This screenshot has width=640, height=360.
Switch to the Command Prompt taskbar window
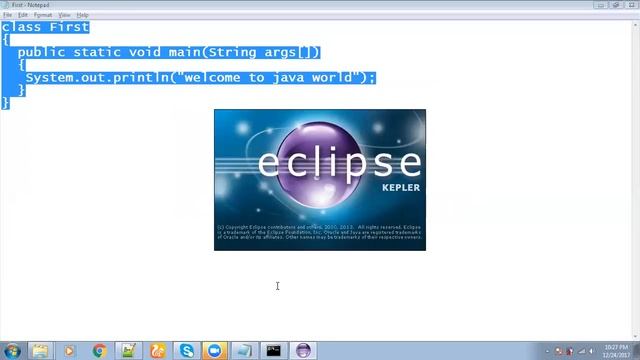coord(273,351)
